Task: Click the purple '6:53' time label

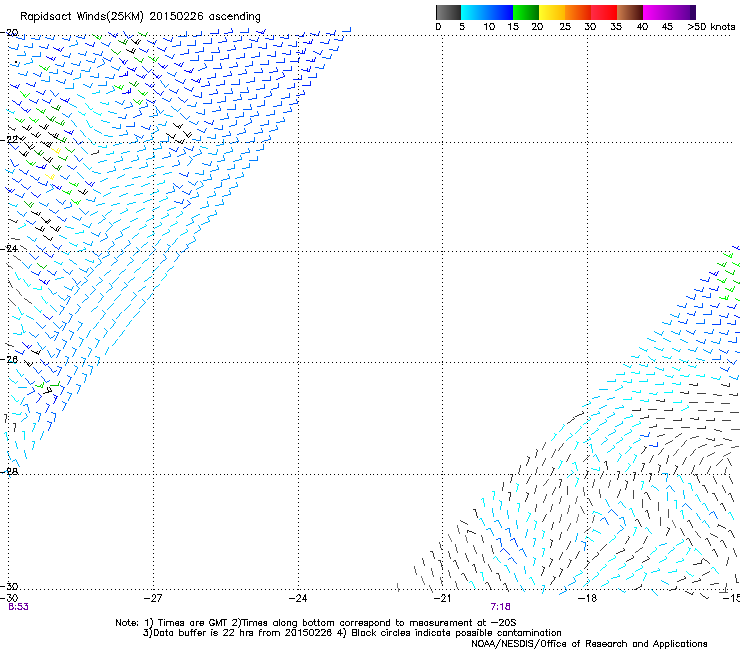Action: (x=18, y=607)
